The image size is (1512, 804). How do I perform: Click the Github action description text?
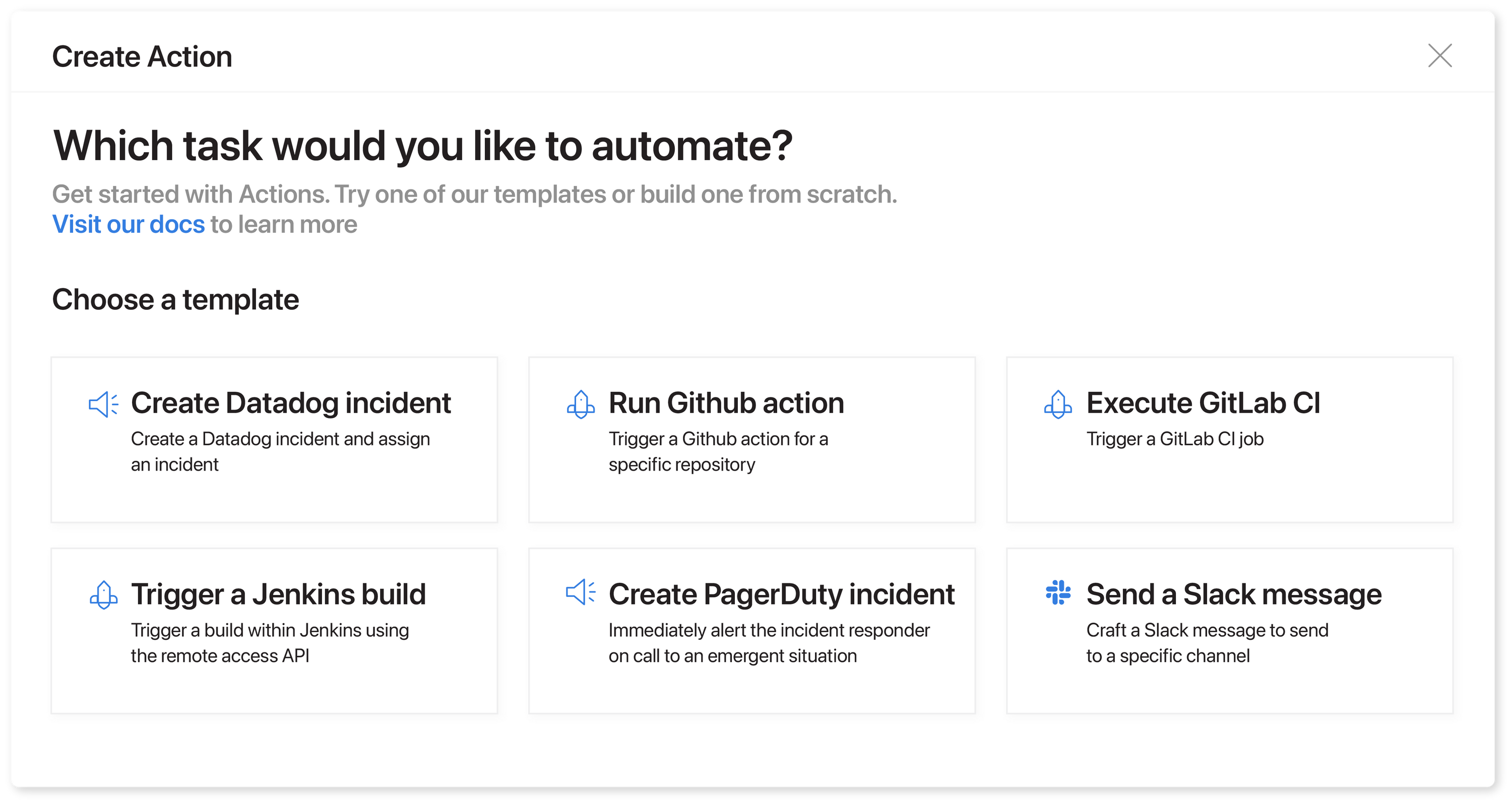point(718,451)
